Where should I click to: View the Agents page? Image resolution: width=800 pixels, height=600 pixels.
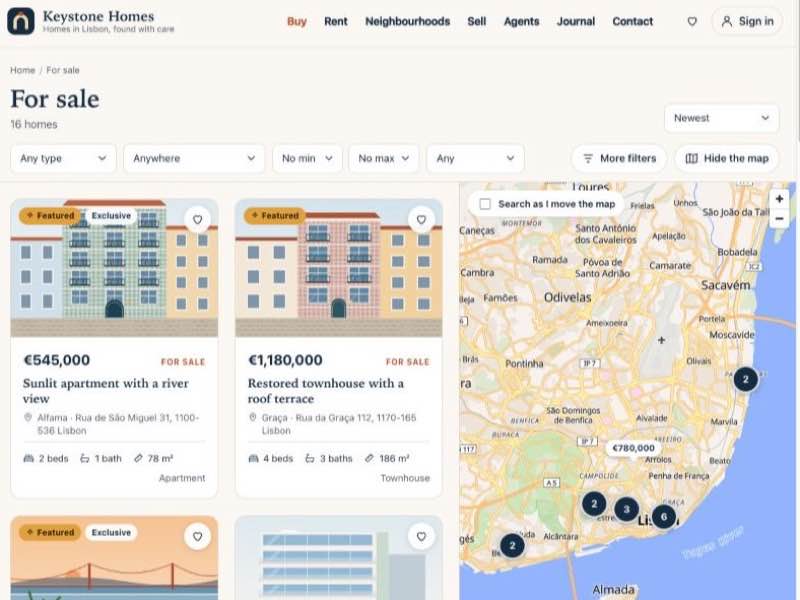pyautogui.click(x=521, y=21)
